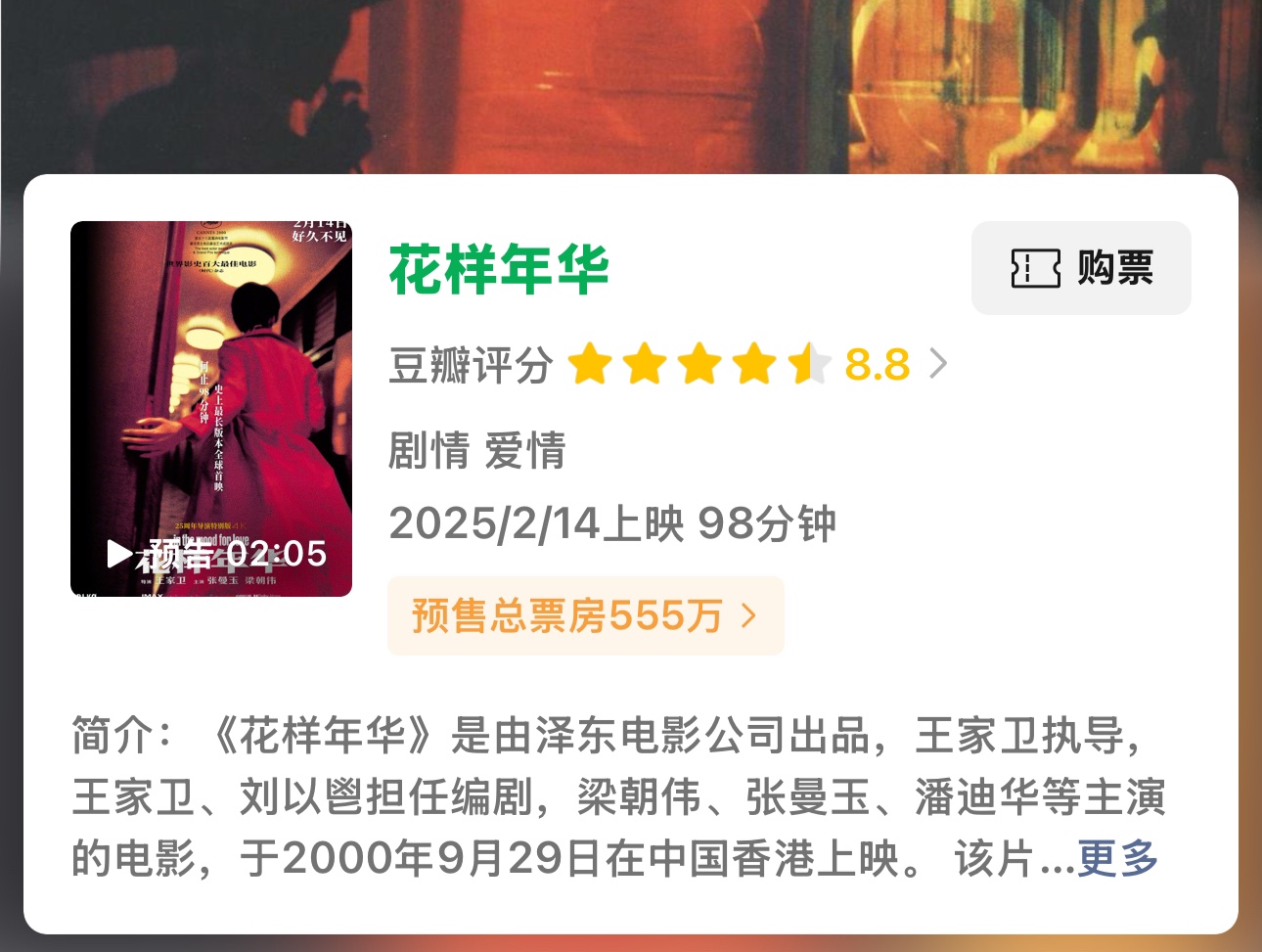Screen dimensions: 1262x952
Task: Click chevron beside 预售总票房555万
Action: (749, 615)
